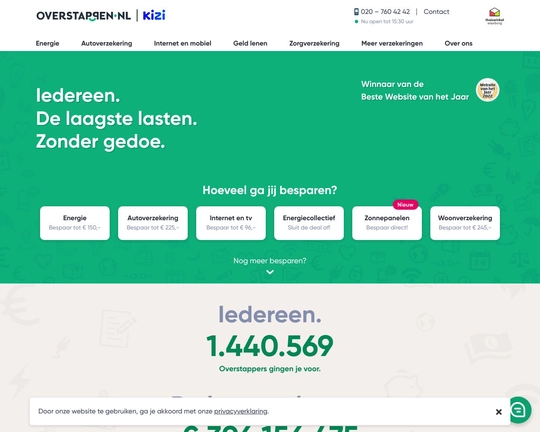The width and height of the screenshot is (540, 432).
Task: Open the privacyverklaring link
Action: point(241,411)
